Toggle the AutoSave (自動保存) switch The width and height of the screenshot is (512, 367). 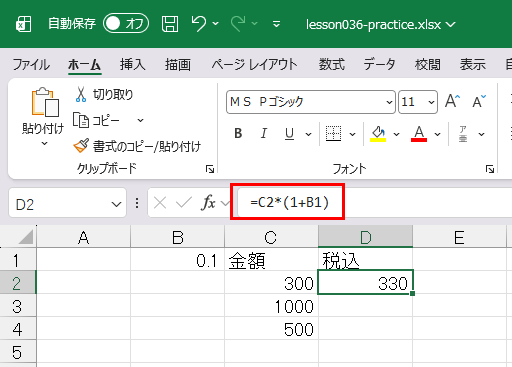(126, 23)
